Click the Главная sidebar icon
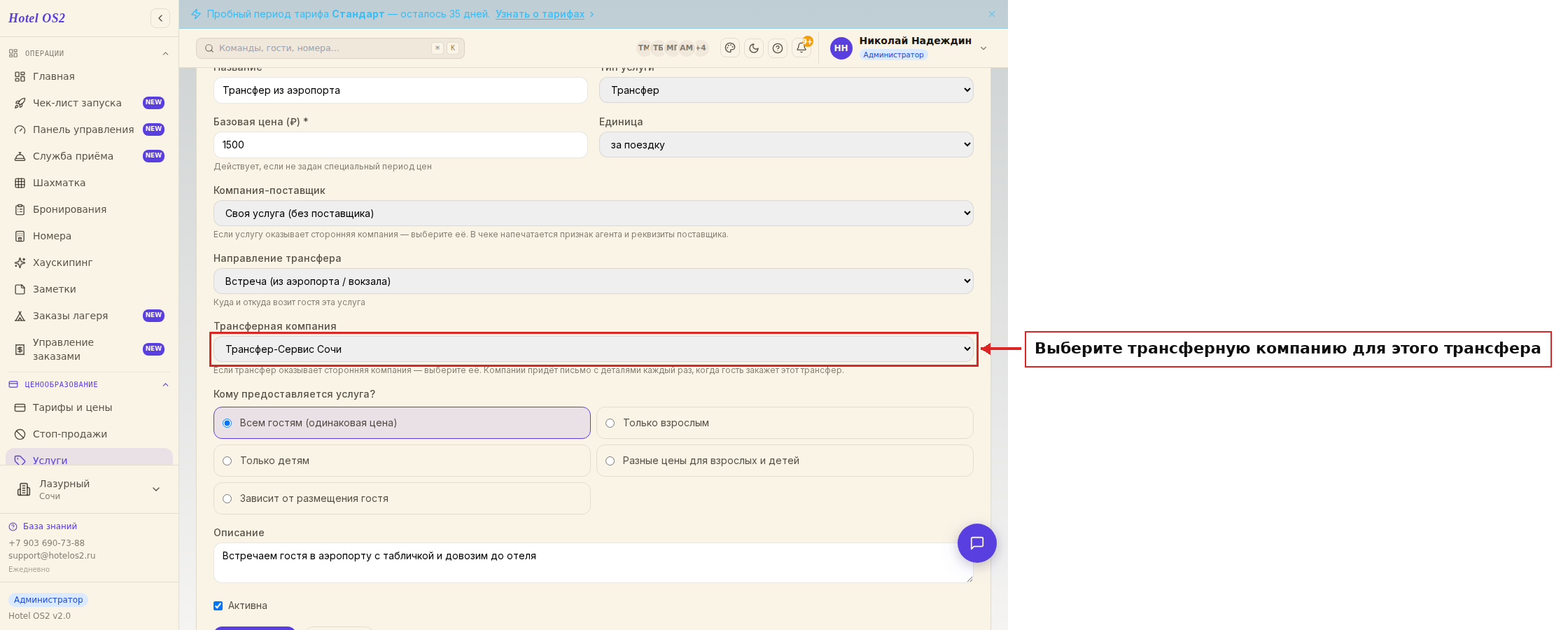Viewport: 1568px width, 630px height. click(x=20, y=76)
